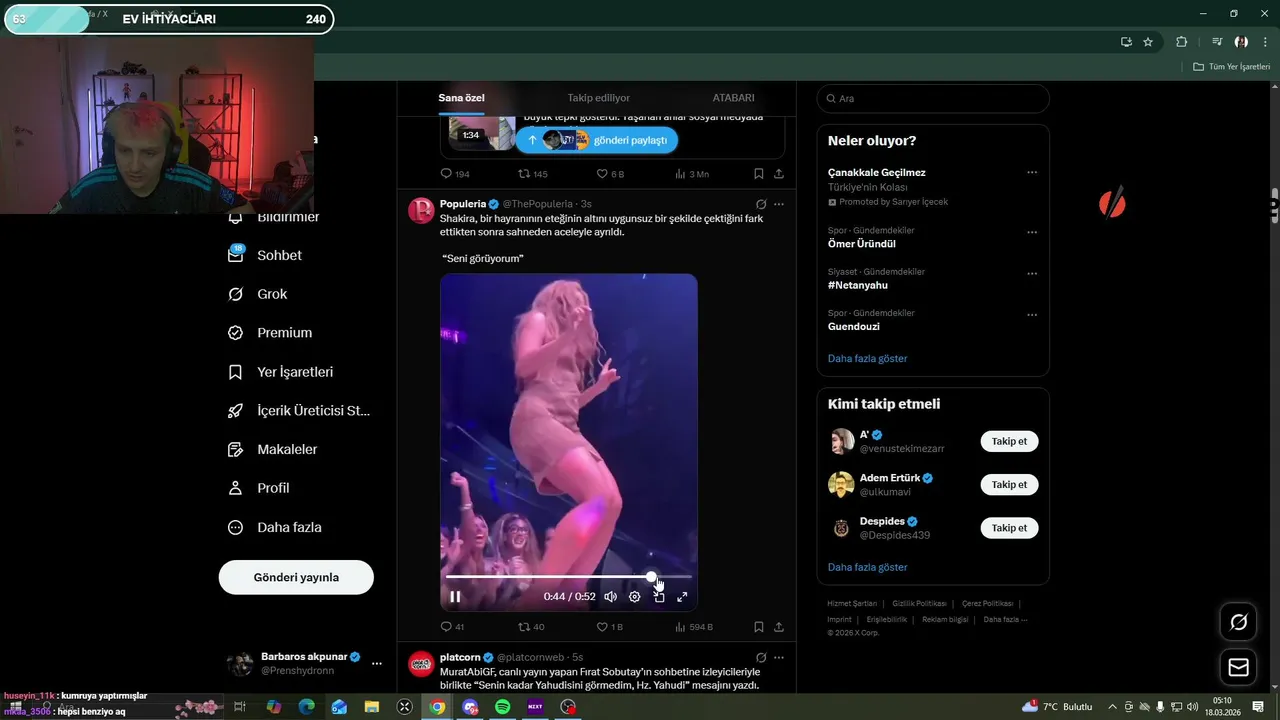1280x720 pixels.
Task: Open options for the Guendouzi trend
Action: (x=1032, y=315)
